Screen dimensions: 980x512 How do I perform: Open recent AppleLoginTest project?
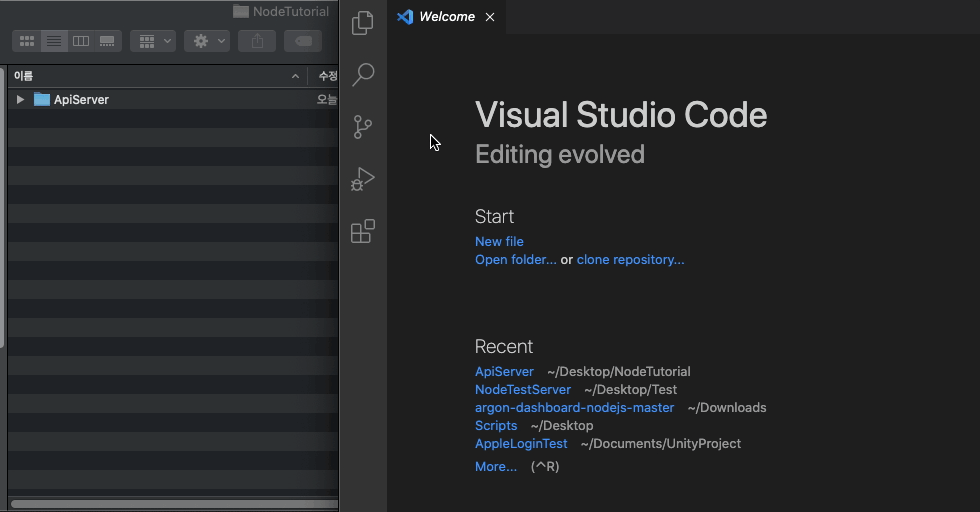coord(521,444)
